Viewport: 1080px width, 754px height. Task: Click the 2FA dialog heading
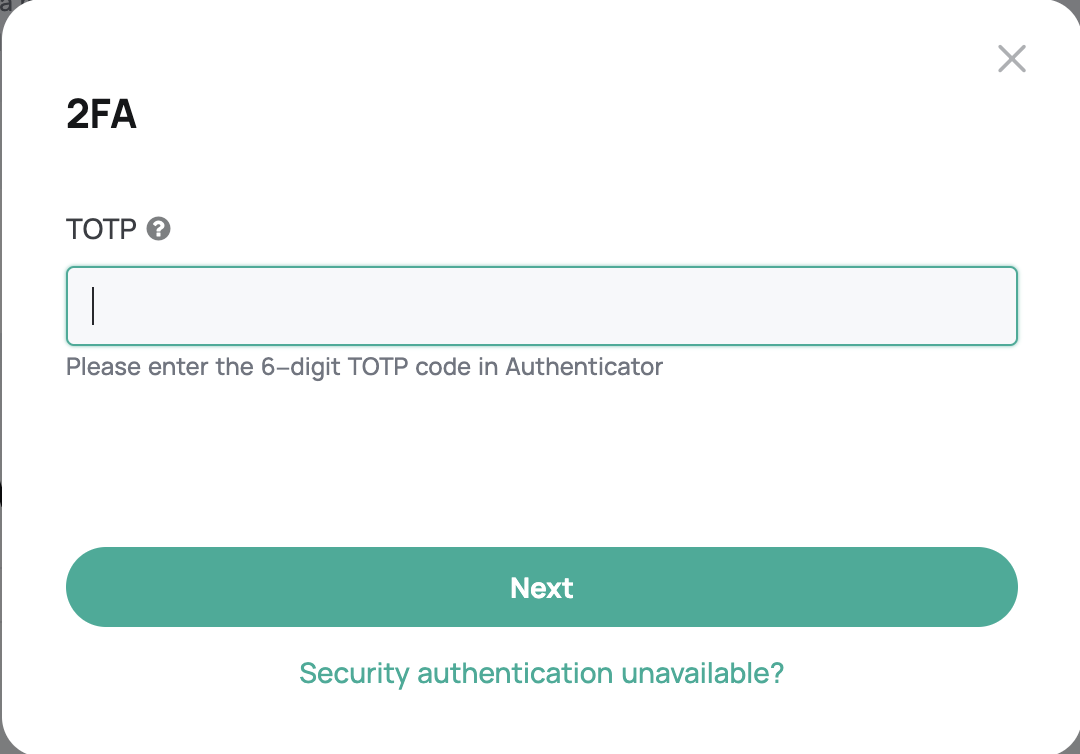point(101,114)
